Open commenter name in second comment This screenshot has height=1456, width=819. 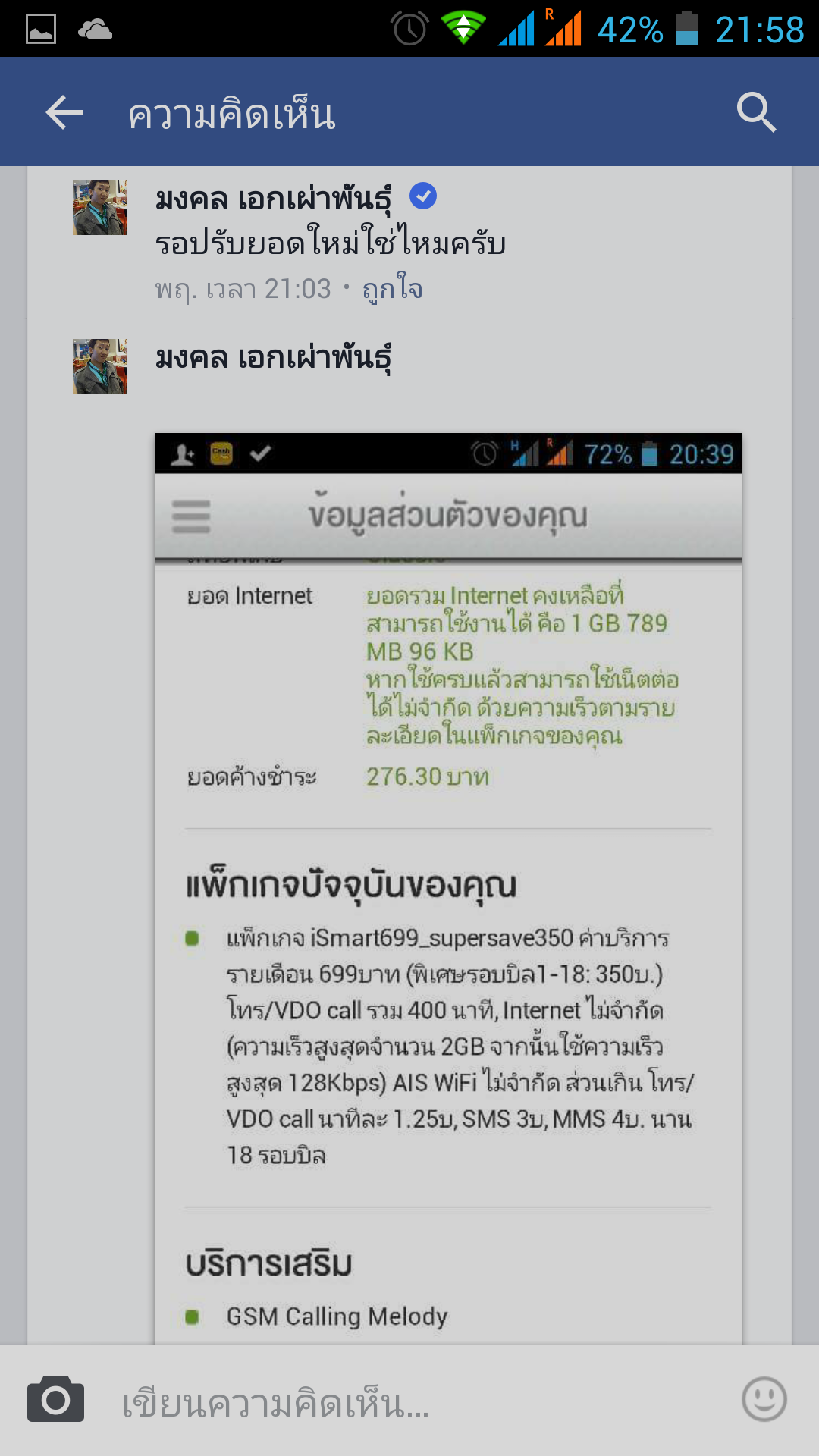tap(273, 357)
